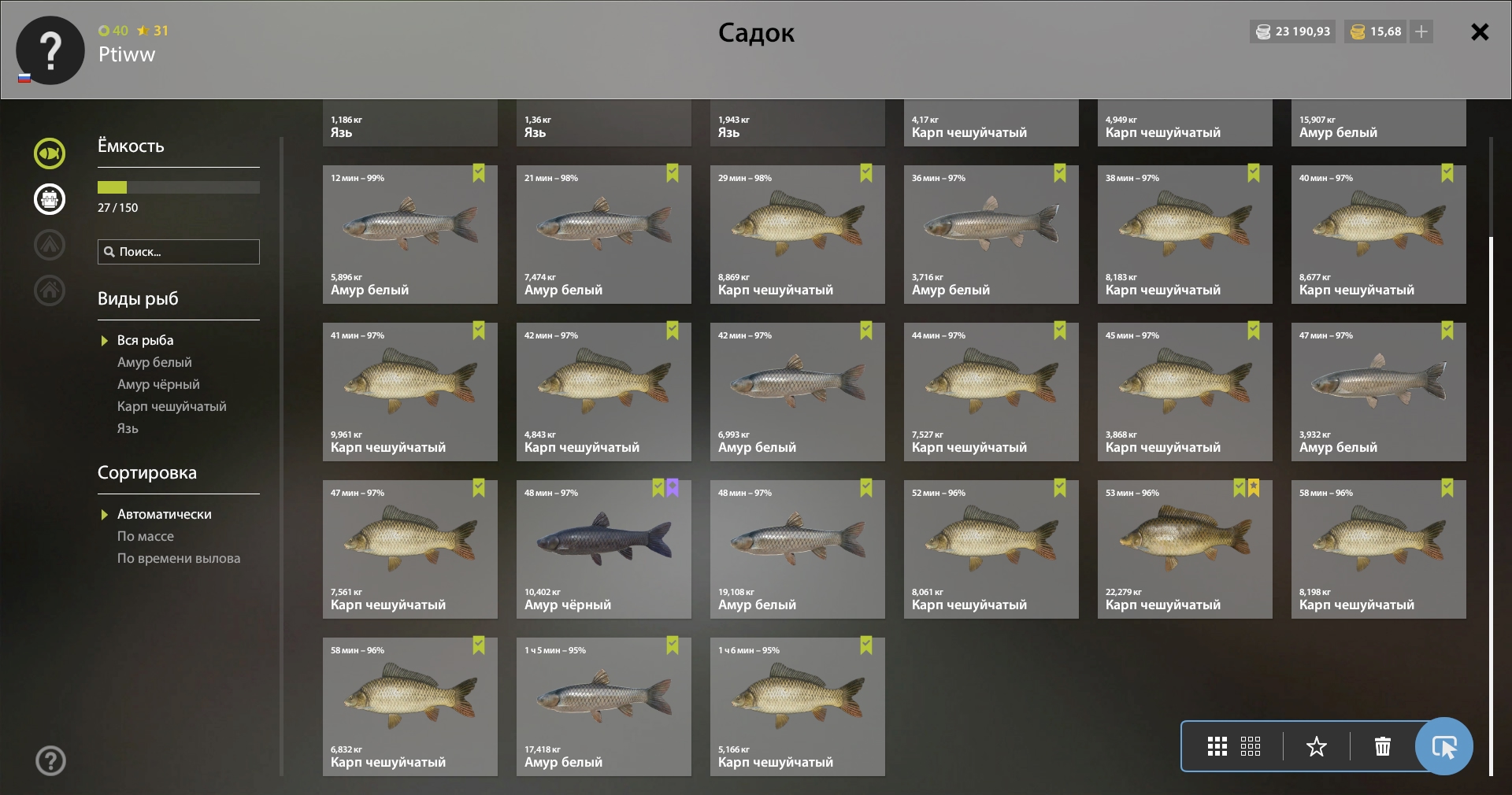This screenshot has width=1512, height=795.
Task: Filter by Вся рыба
Action: click(x=145, y=340)
